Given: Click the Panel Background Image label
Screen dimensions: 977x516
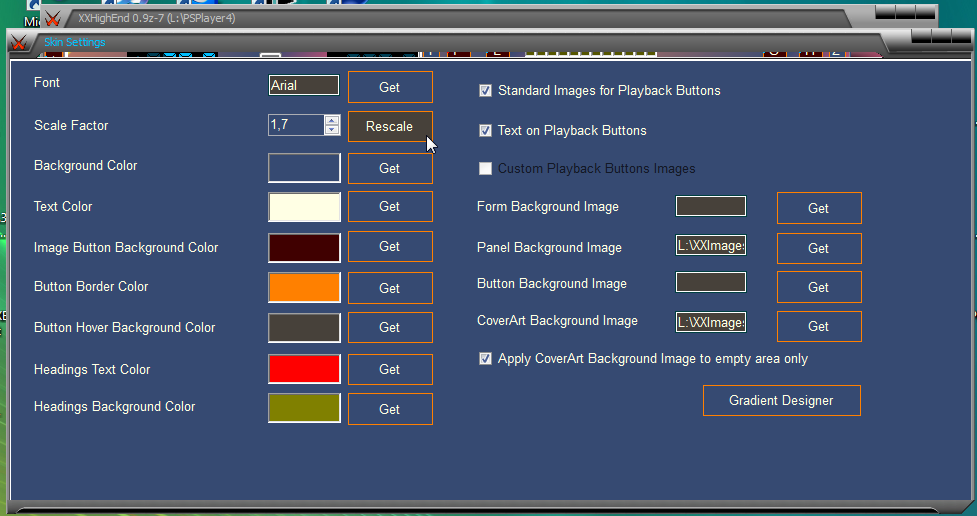Looking at the screenshot, I should tap(550, 247).
